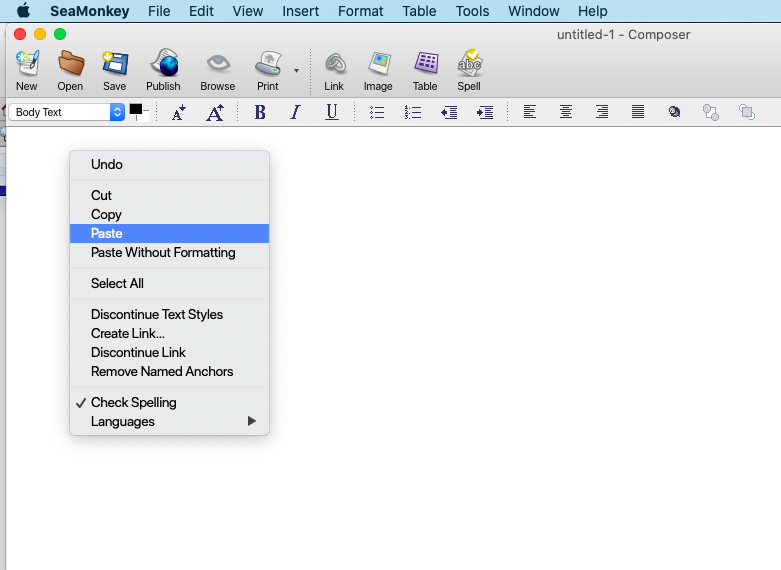
Task: Outdent the paragraph
Action: [x=449, y=112]
